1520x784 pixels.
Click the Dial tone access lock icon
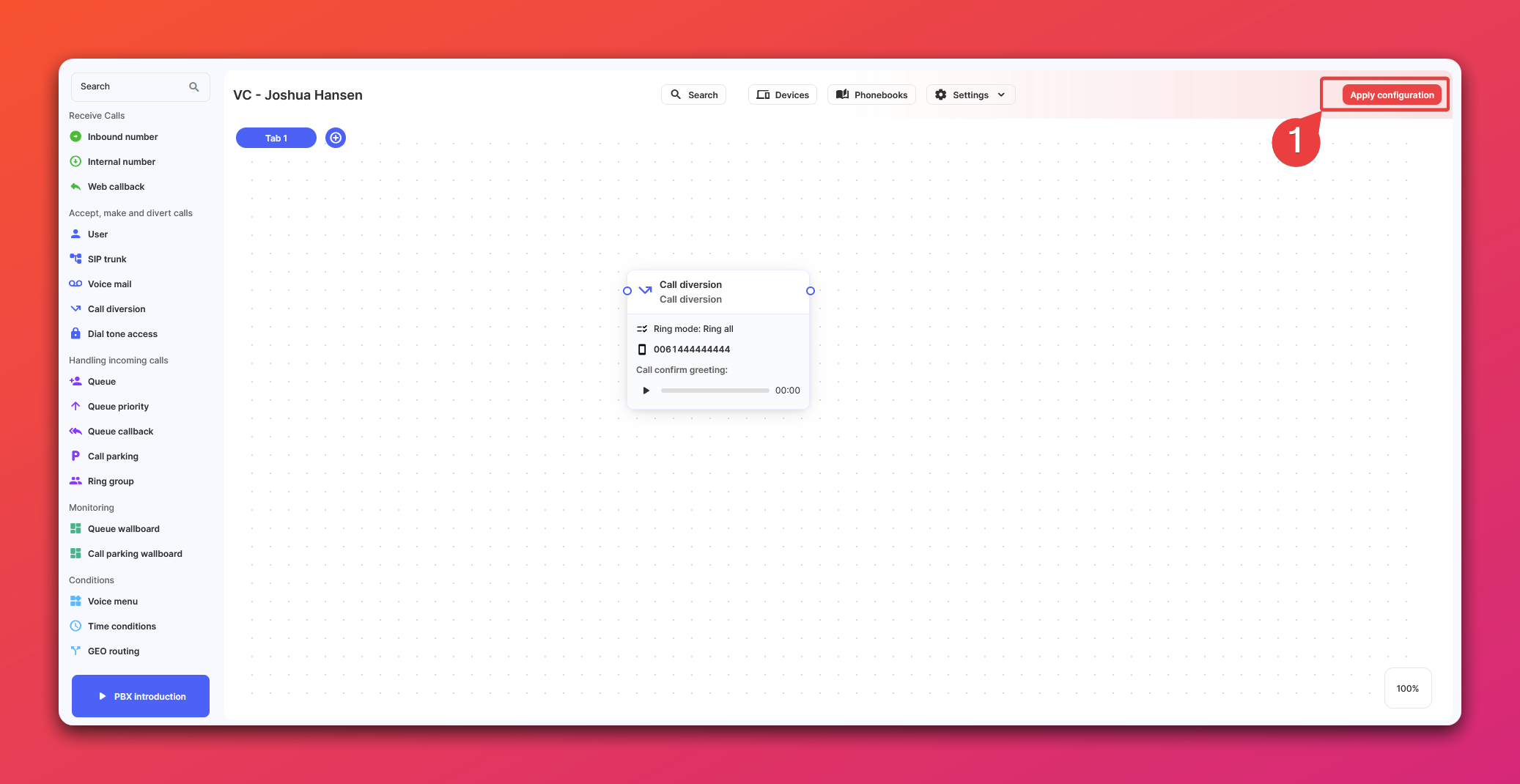(x=75, y=334)
